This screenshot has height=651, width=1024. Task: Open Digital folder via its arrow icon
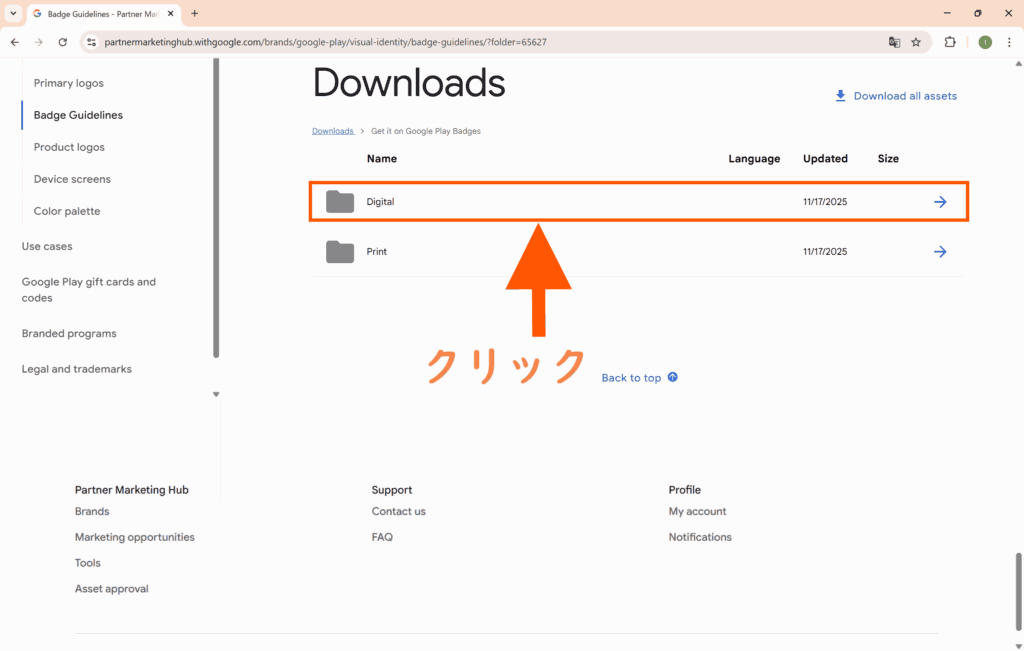click(940, 202)
